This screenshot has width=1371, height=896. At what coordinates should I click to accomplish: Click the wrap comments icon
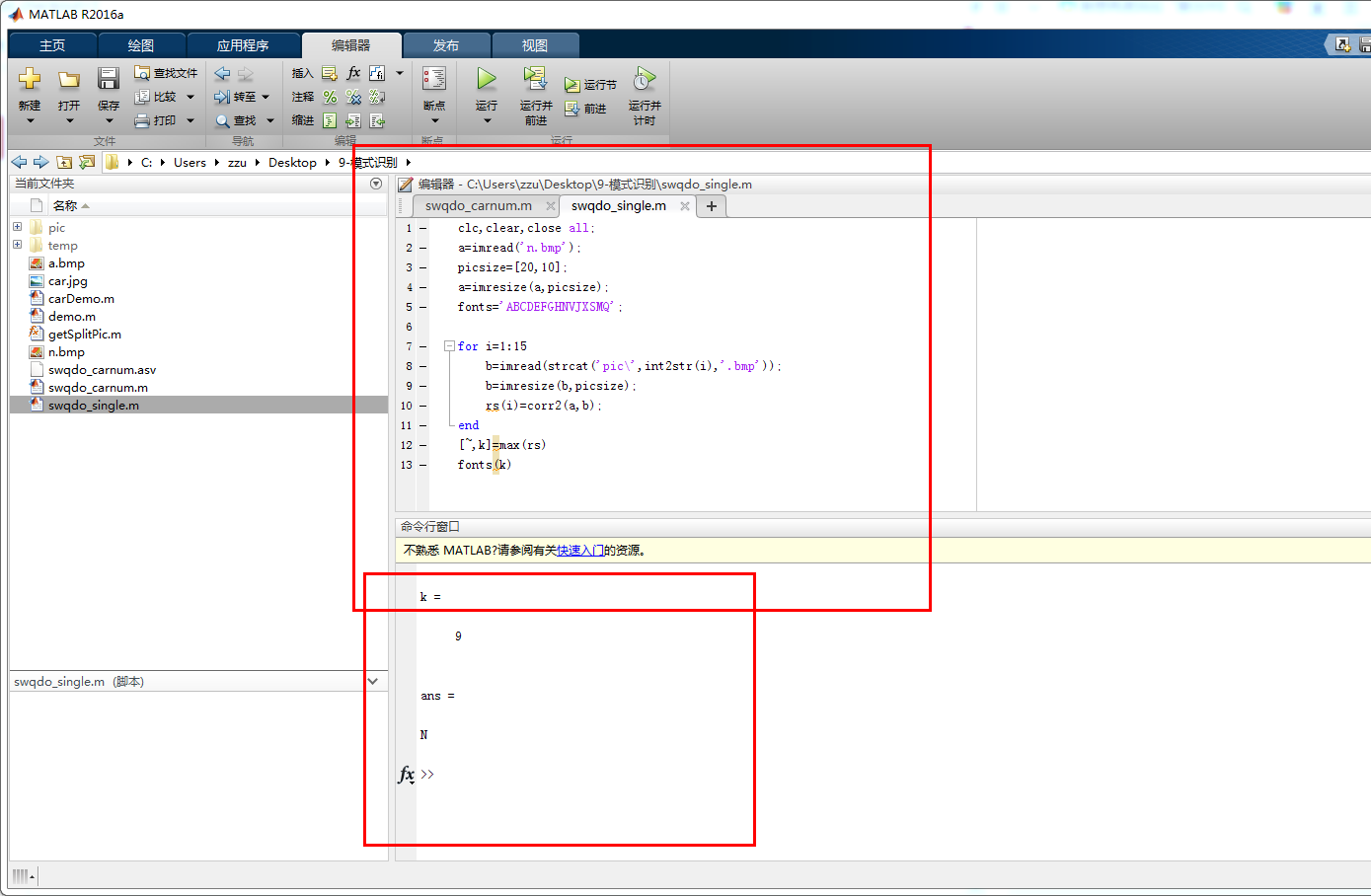[x=377, y=97]
